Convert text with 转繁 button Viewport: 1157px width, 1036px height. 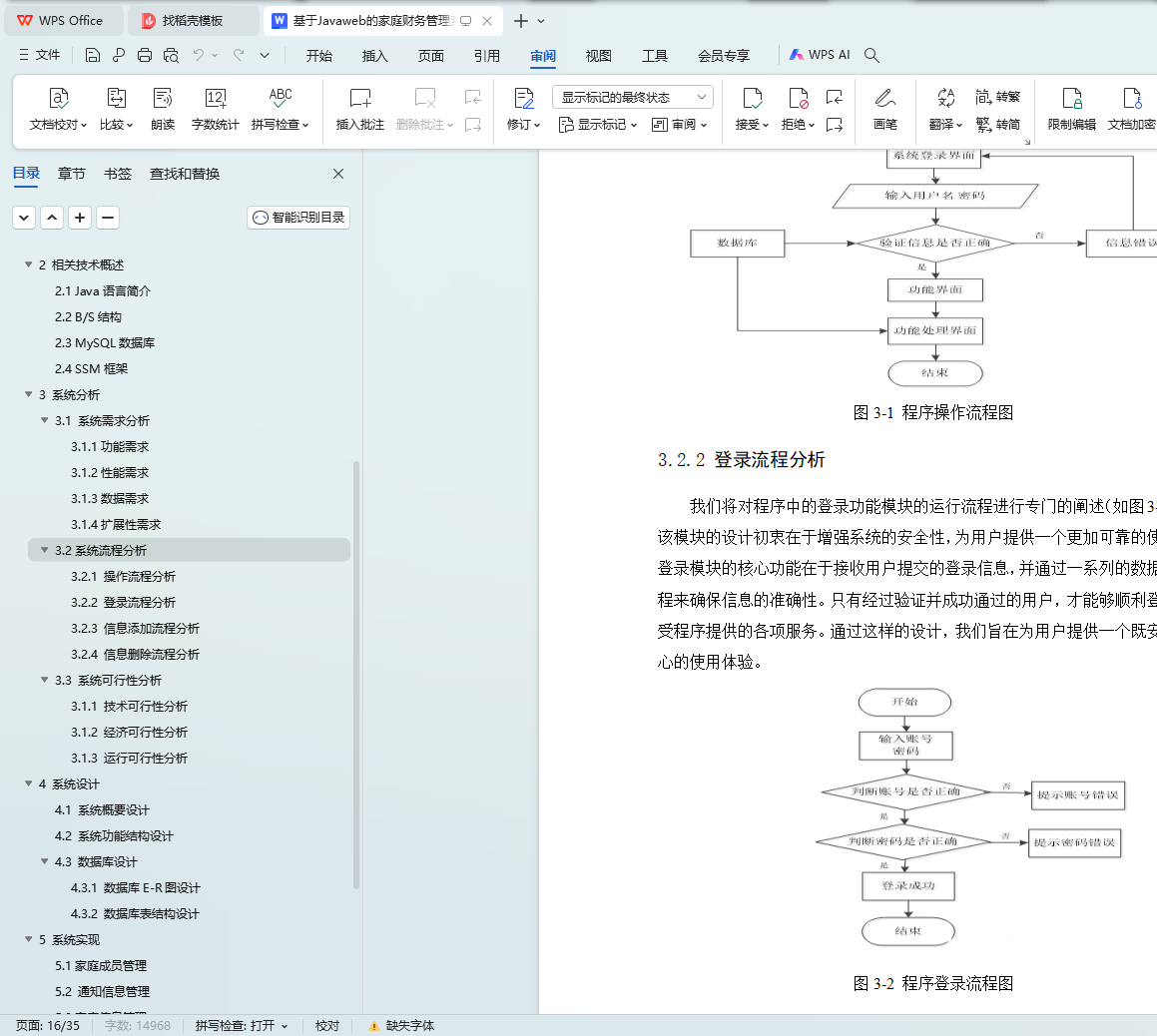[997, 97]
